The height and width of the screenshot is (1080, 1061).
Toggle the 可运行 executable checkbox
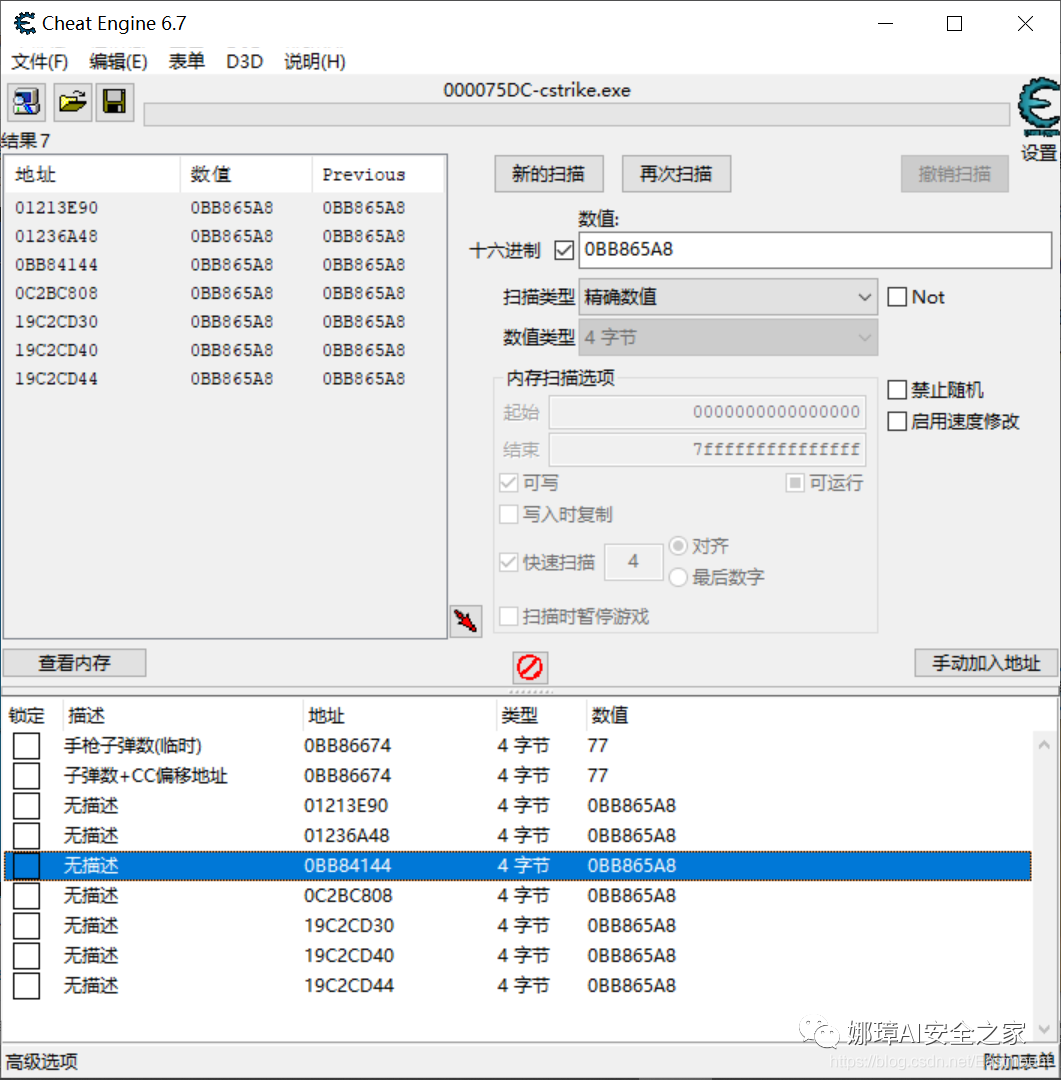point(794,483)
